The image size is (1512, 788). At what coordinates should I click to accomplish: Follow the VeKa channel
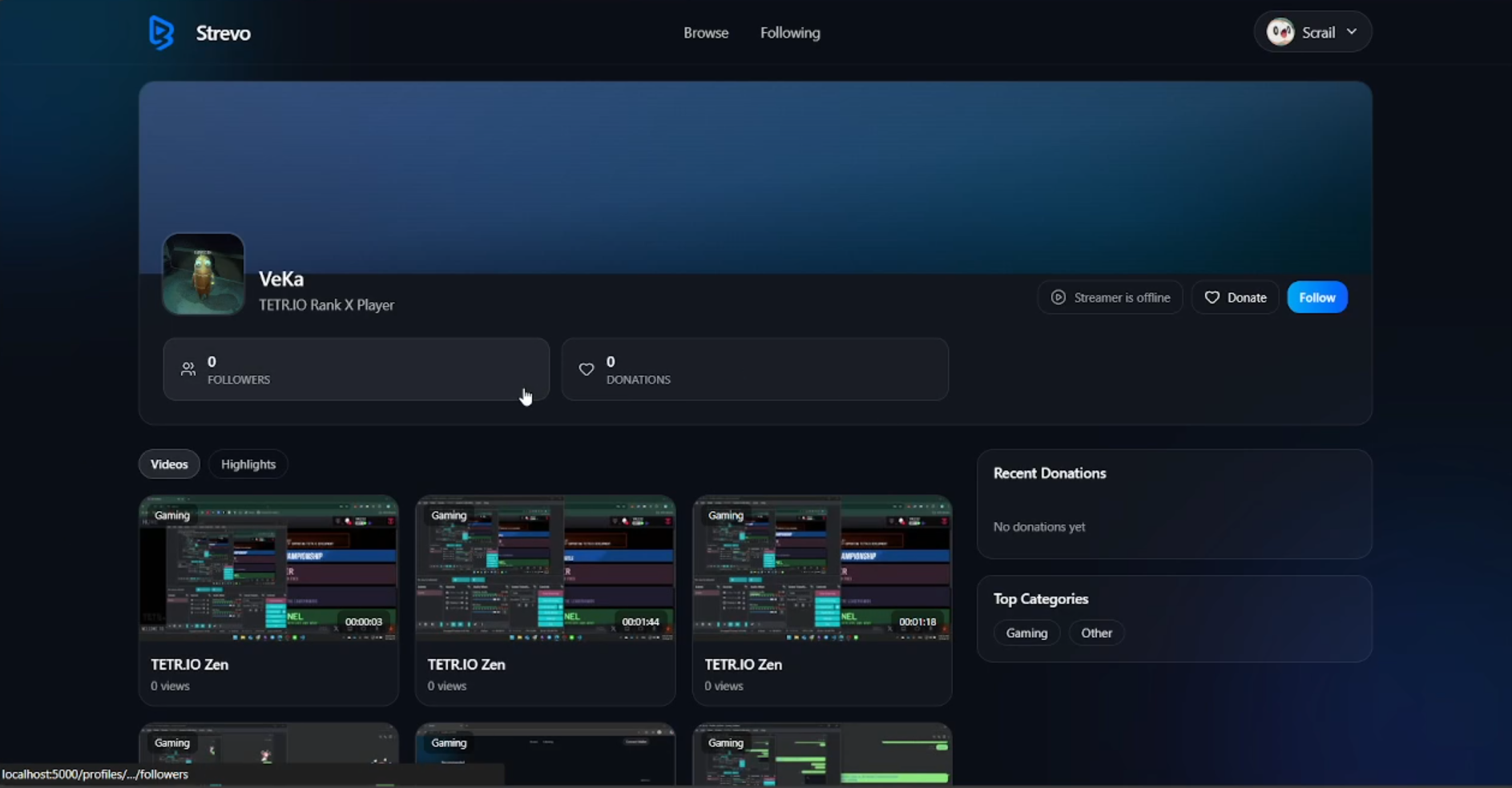[x=1316, y=298]
